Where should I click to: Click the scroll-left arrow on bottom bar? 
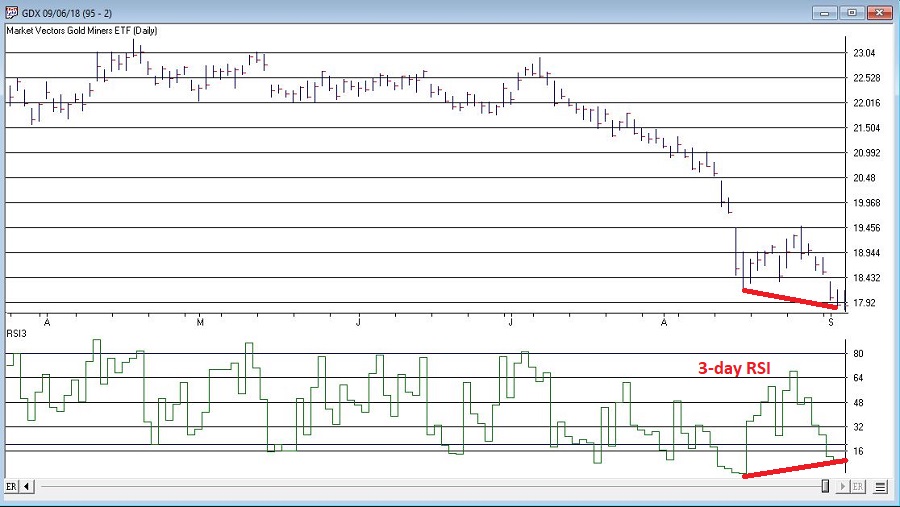(x=27, y=487)
